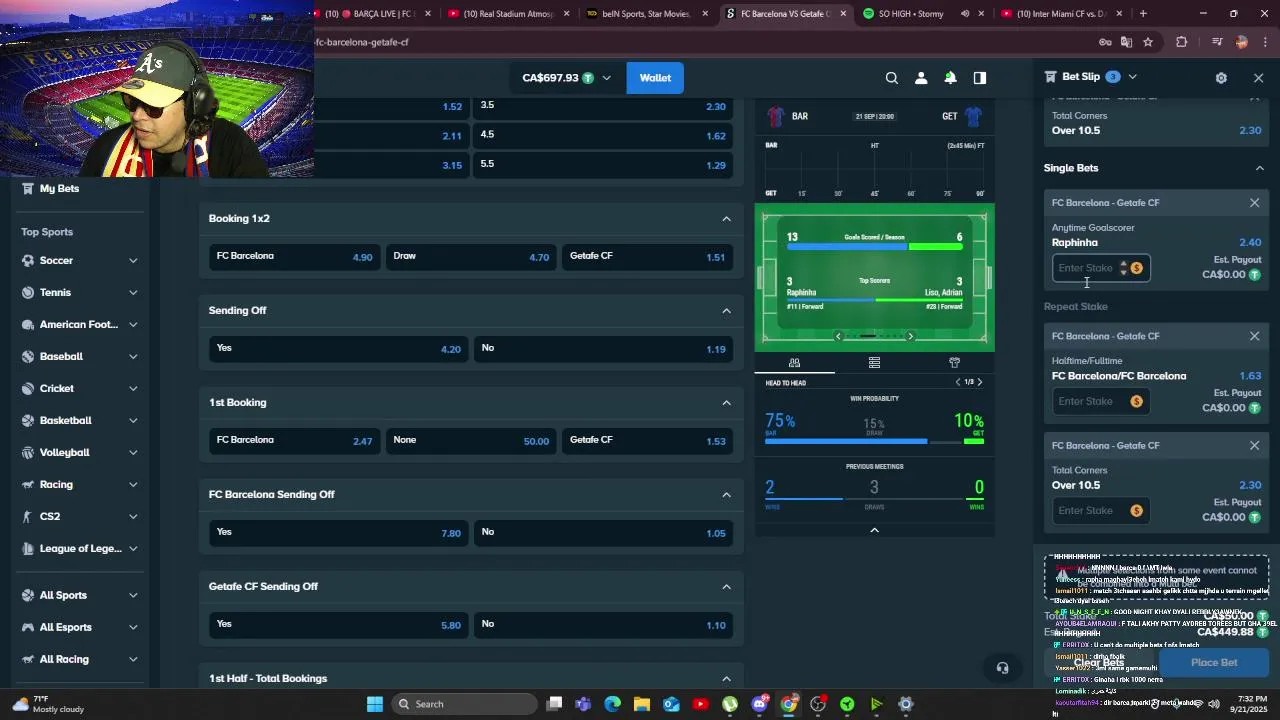Open YouTube app in the taskbar
Screen dimensions: 1280x720
[x=700, y=704]
